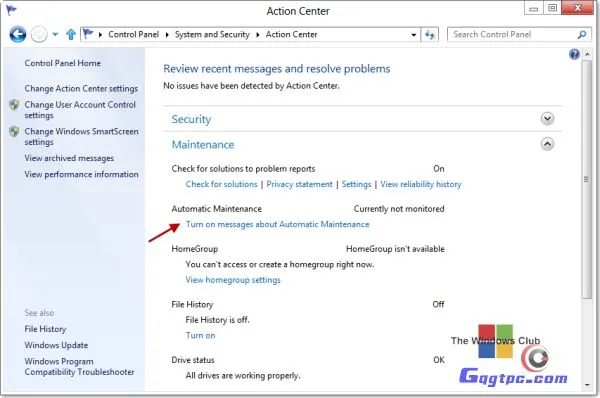Viewport: 600px width, 398px height.
Task: Click the magnifier search icon
Action: coord(582,34)
